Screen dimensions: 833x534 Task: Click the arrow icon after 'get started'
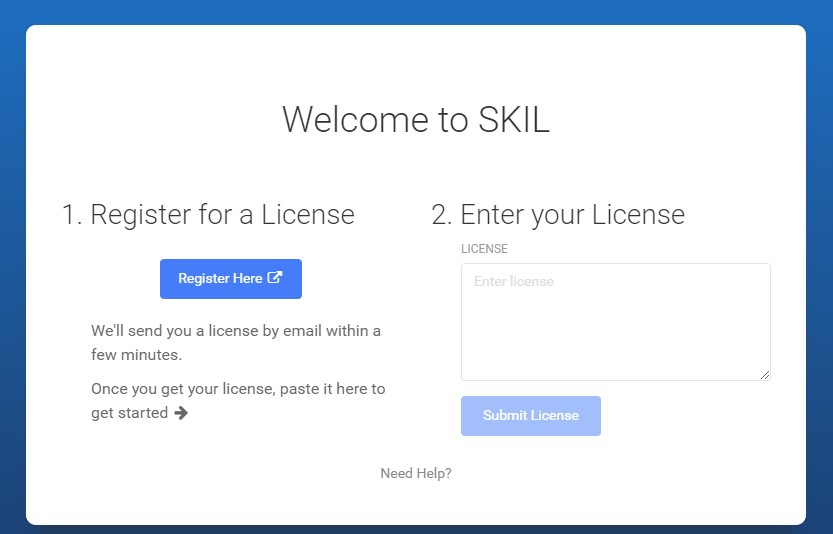point(181,413)
